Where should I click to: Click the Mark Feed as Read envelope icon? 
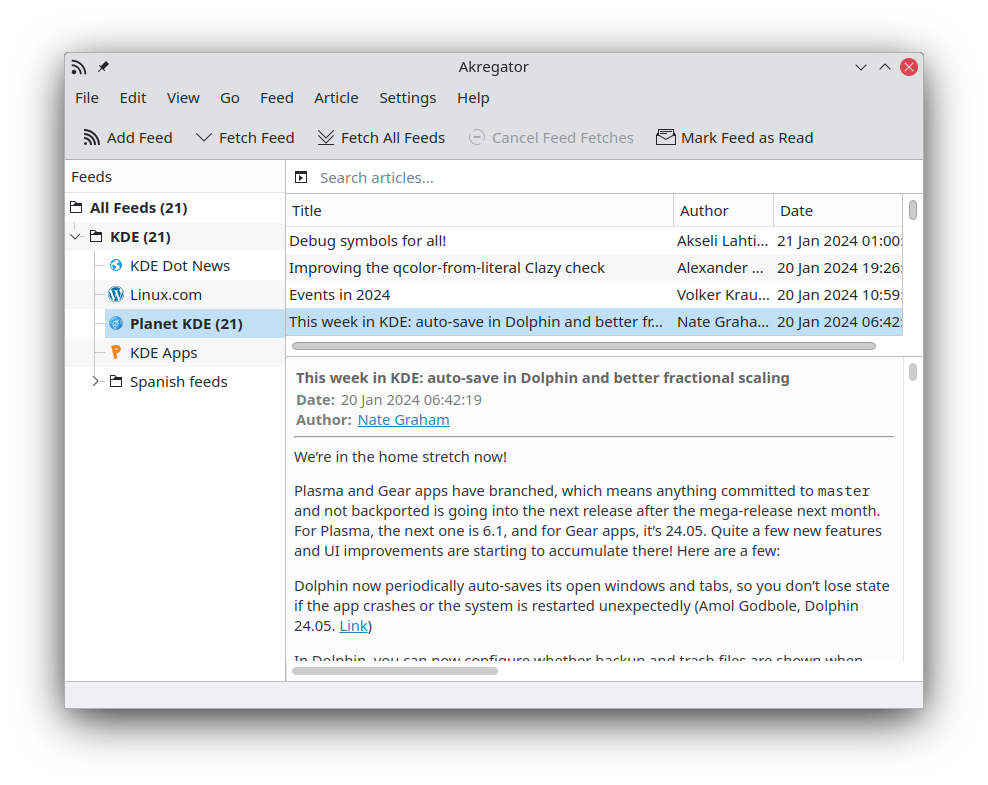pyautogui.click(x=666, y=138)
